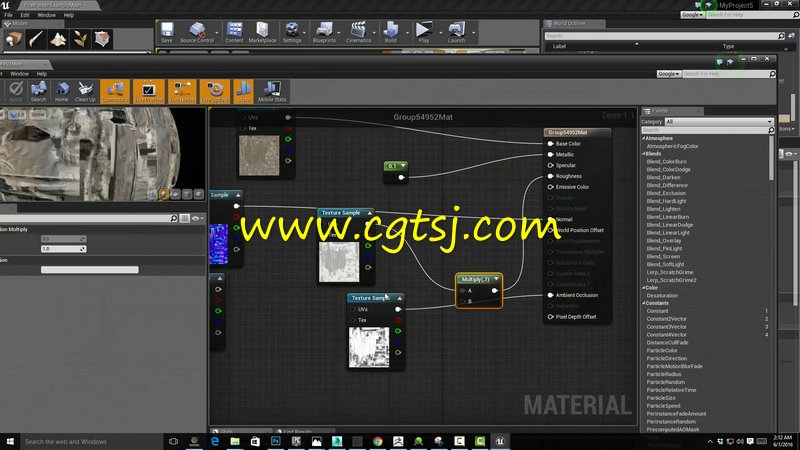The image size is (800, 450).
Task: Open the Marketplace toolbar icon
Action: point(262,32)
